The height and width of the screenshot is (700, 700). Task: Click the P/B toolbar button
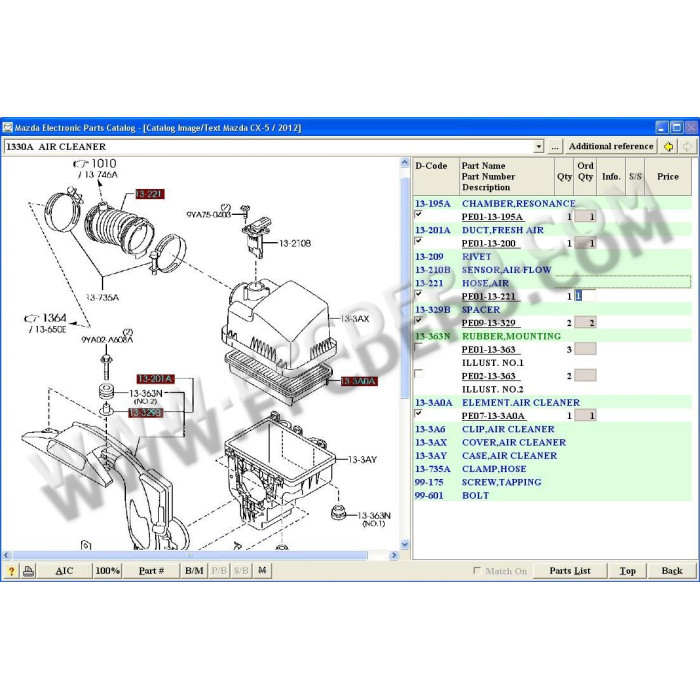[219, 571]
